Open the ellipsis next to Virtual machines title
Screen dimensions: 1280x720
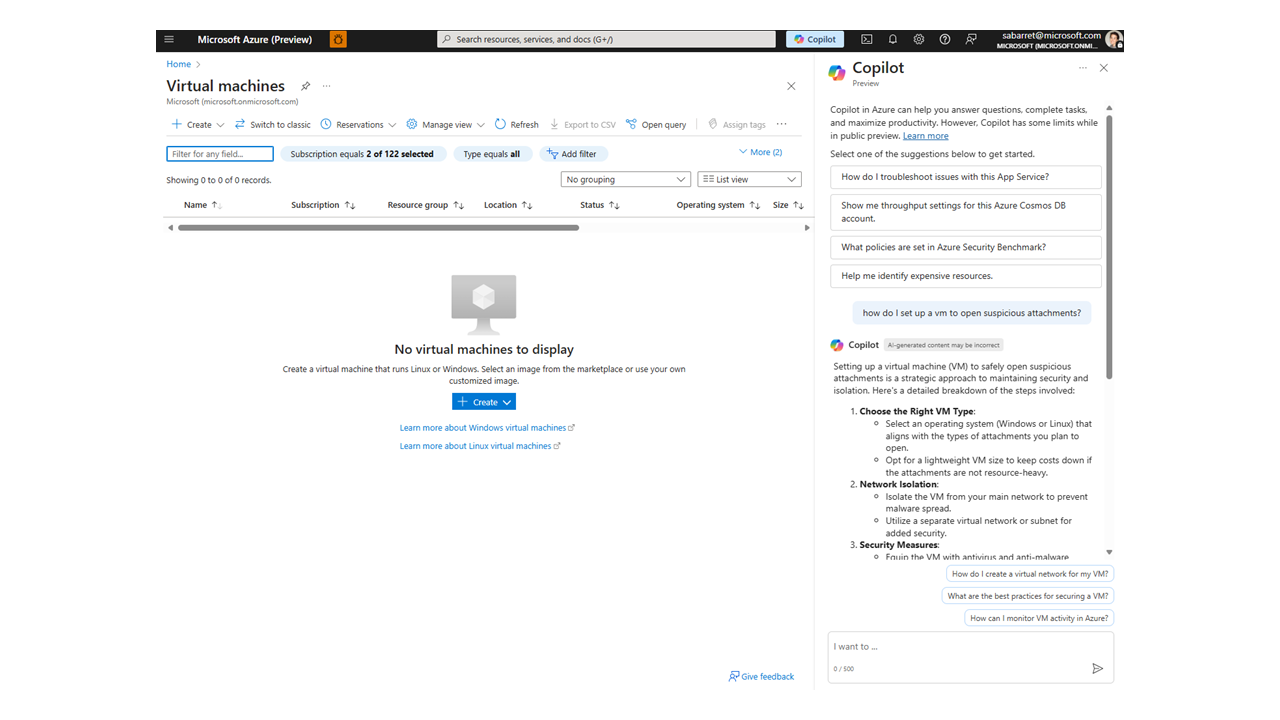326,86
